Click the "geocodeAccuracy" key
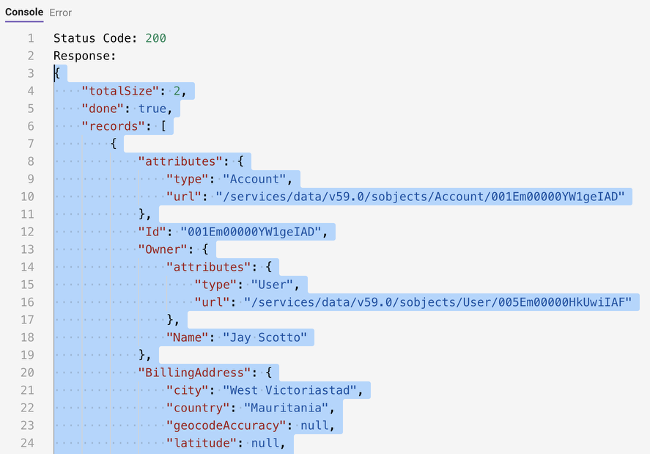Screen dimensions: 650x454 coord(226,425)
